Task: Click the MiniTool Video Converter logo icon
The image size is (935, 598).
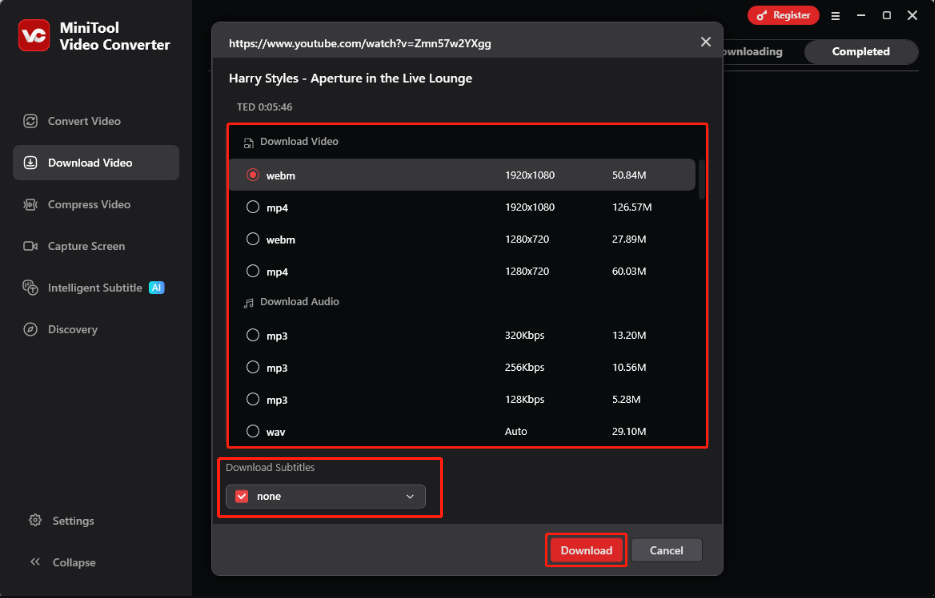Action: pyautogui.click(x=33, y=35)
